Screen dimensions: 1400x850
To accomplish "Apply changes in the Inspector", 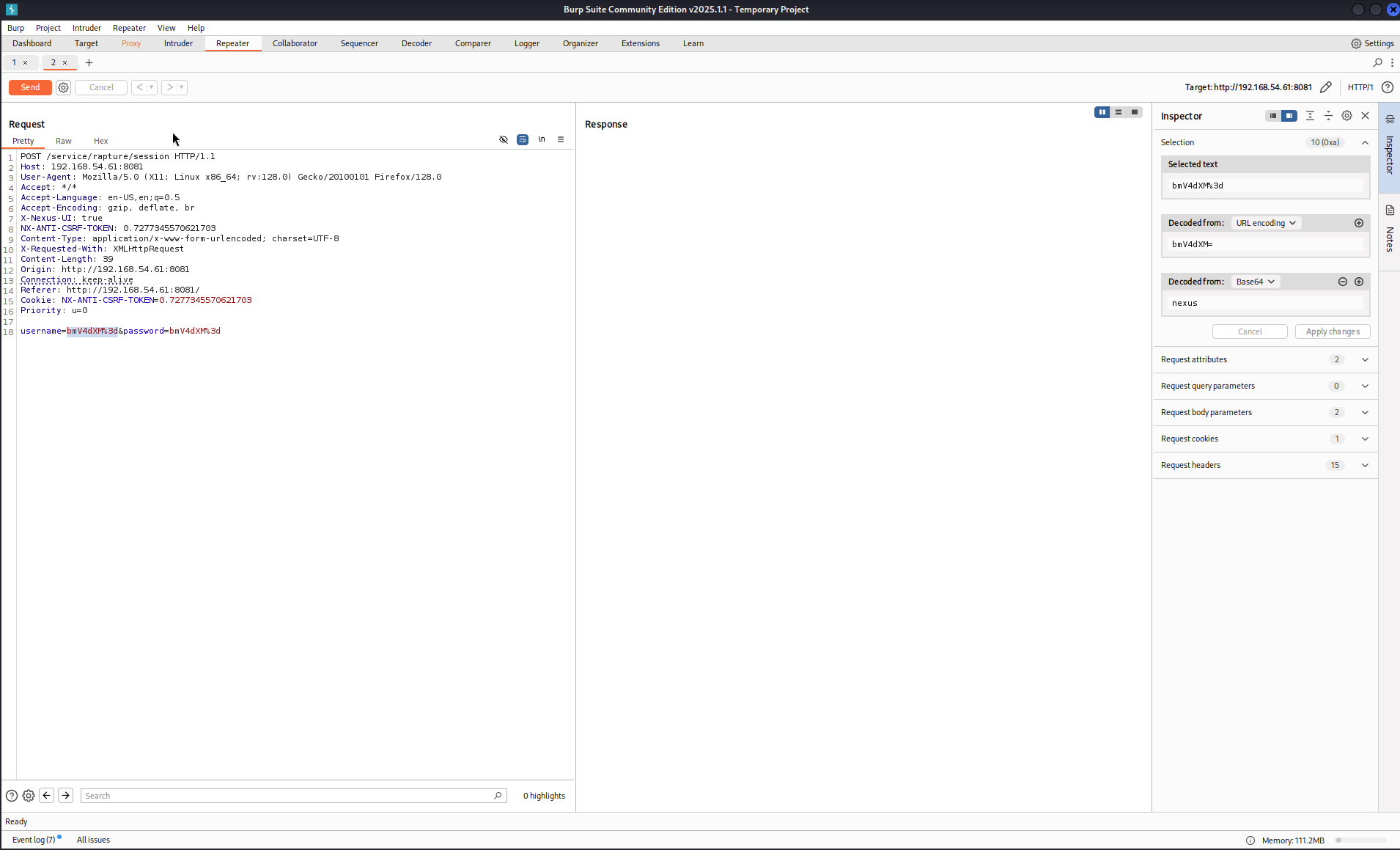I will (x=1332, y=331).
